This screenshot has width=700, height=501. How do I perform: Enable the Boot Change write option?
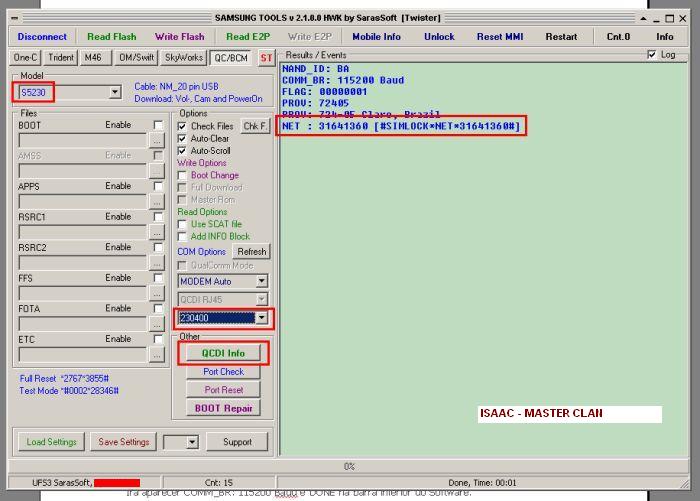point(182,175)
